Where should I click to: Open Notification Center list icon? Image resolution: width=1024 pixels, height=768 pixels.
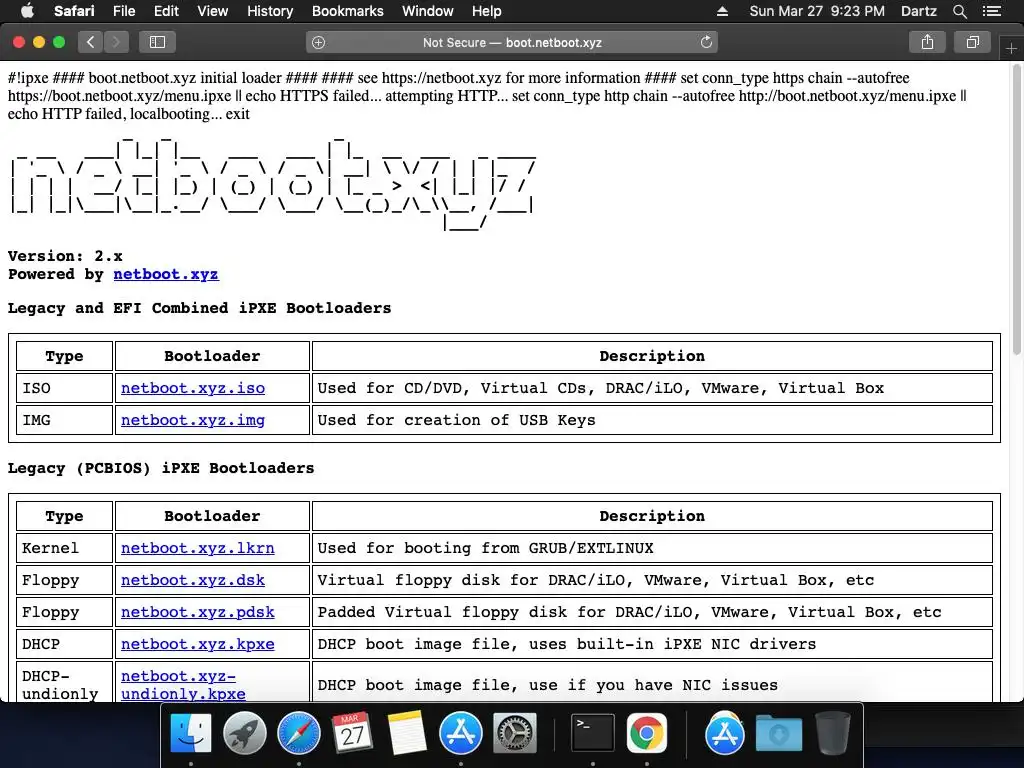[992, 11]
